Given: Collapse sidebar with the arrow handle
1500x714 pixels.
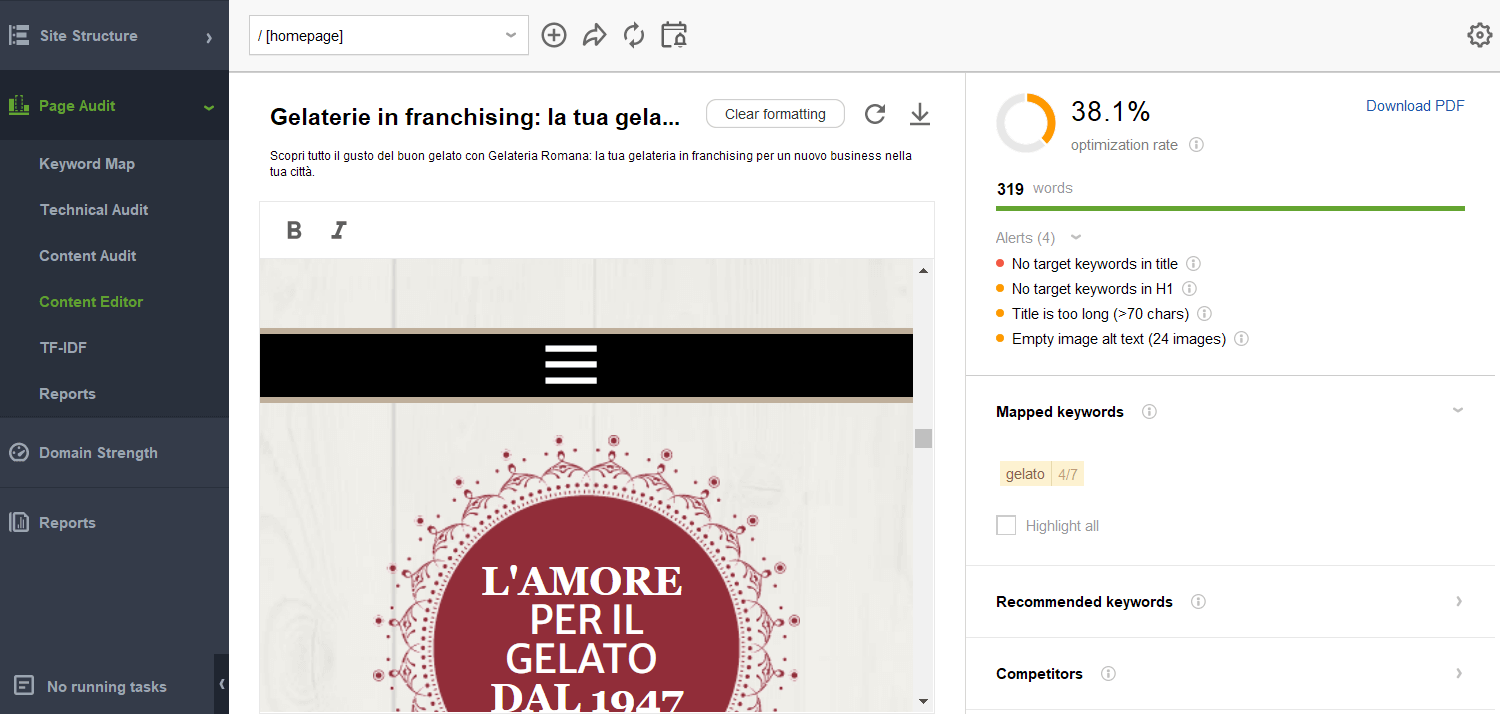Looking at the screenshot, I should (221, 684).
